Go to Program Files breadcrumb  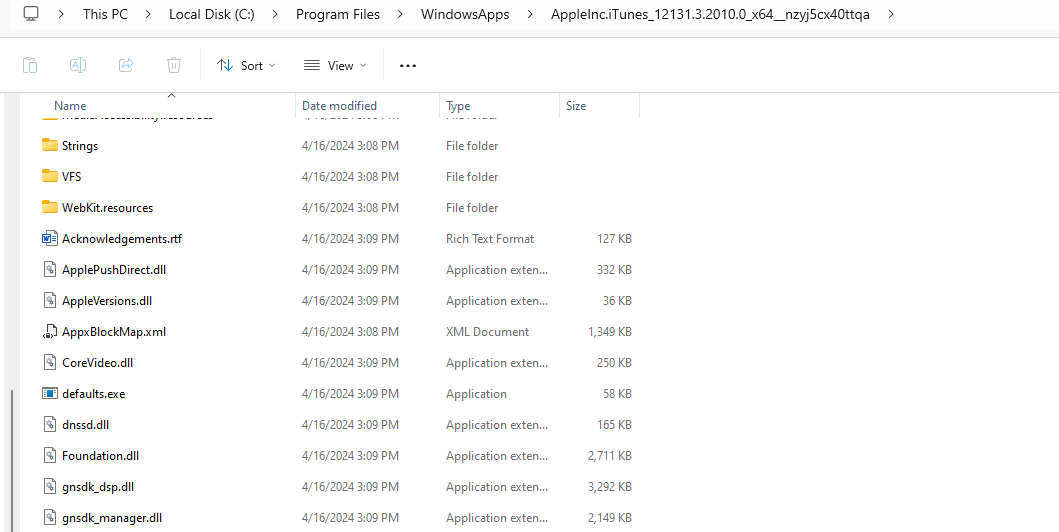338,14
